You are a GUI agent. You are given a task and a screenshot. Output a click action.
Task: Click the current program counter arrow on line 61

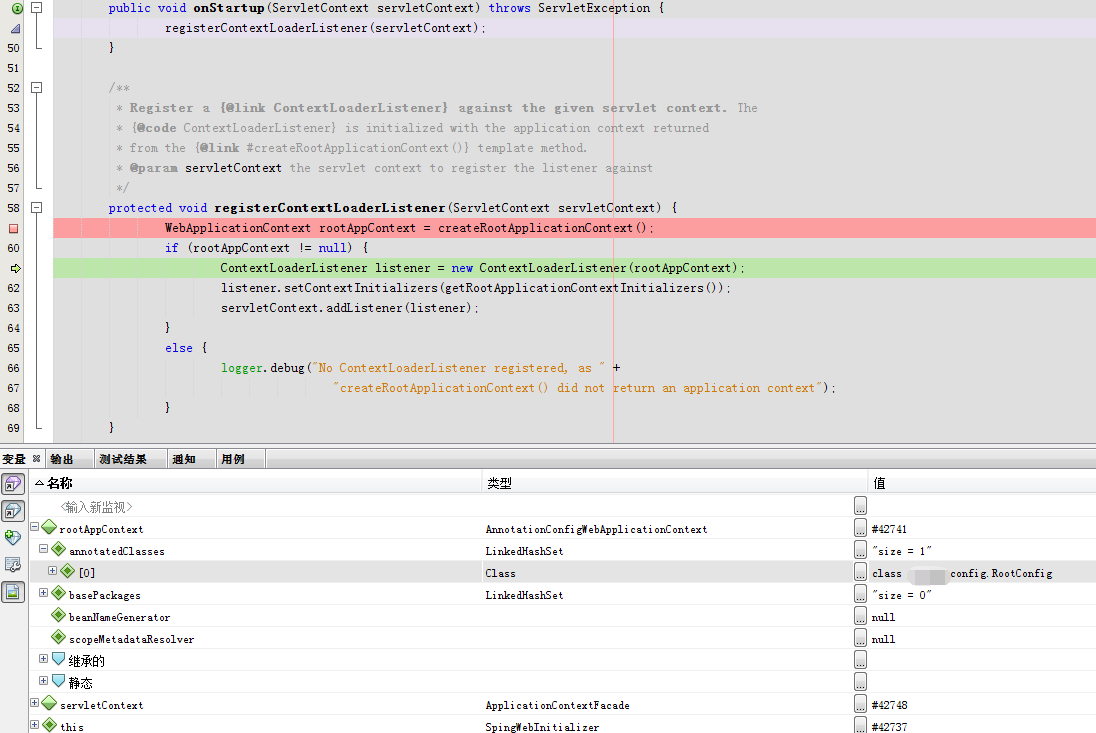pyautogui.click(x=15, y=268)
